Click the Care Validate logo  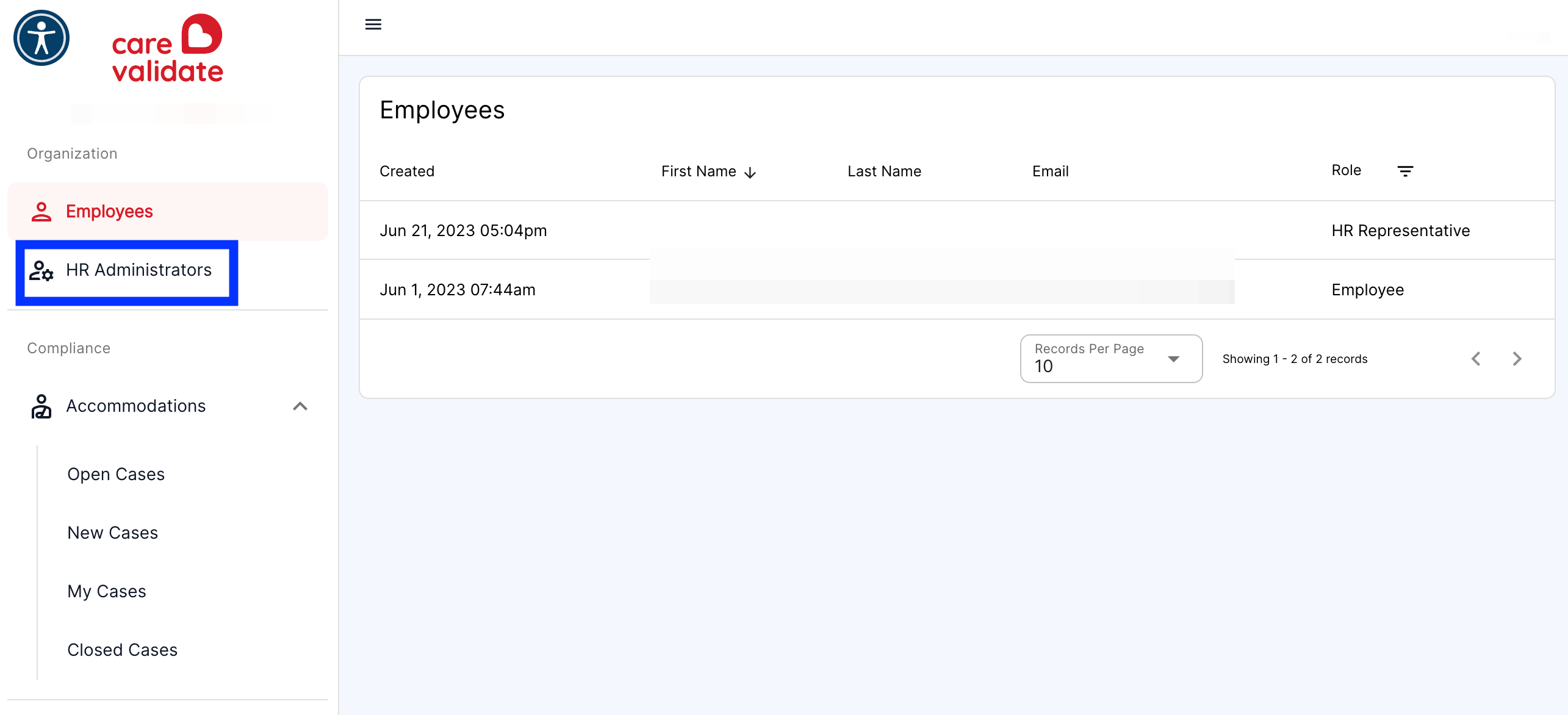[x=168, y=49]
